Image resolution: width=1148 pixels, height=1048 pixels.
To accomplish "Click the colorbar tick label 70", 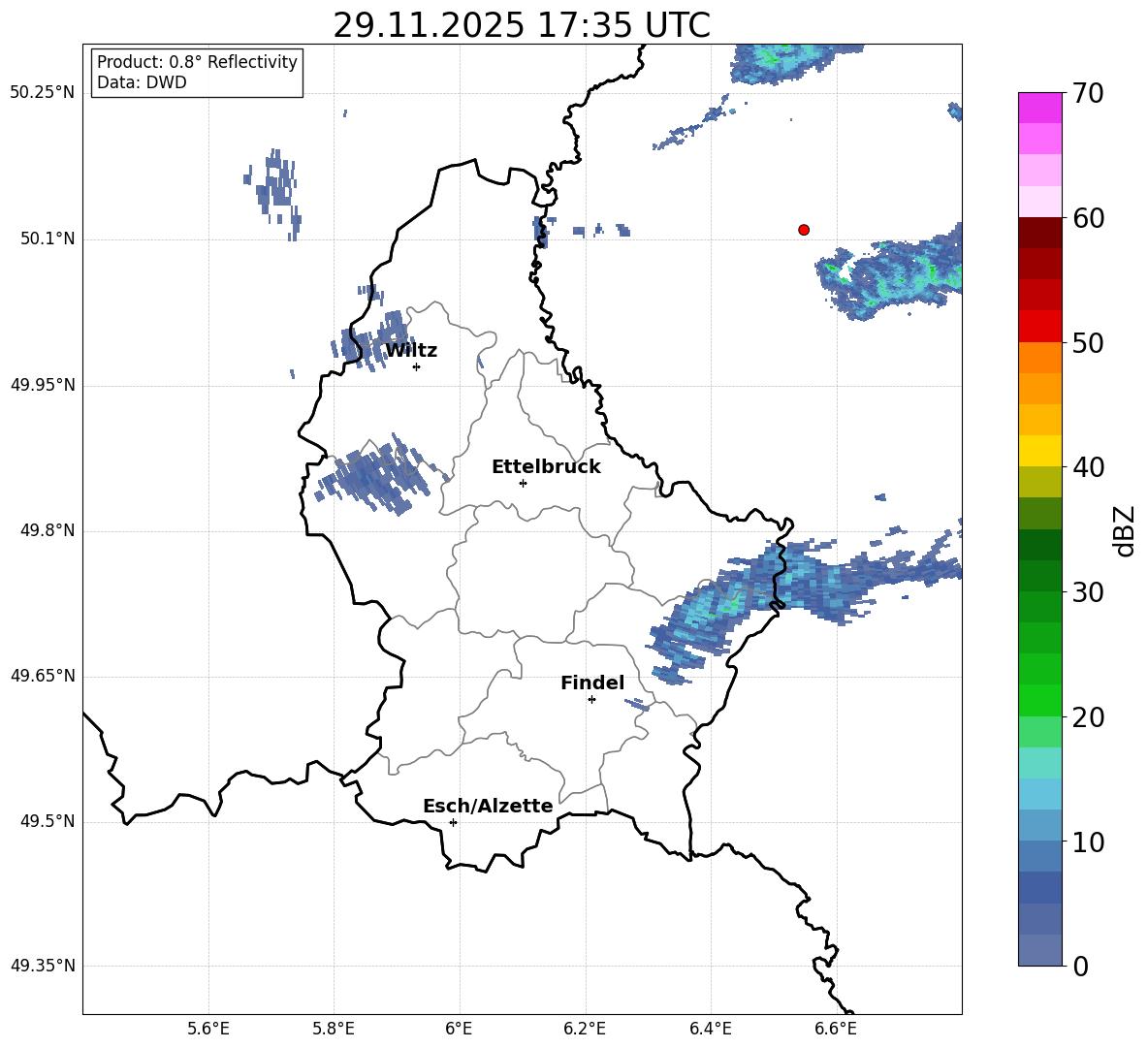I will (x=1088, y=93).
